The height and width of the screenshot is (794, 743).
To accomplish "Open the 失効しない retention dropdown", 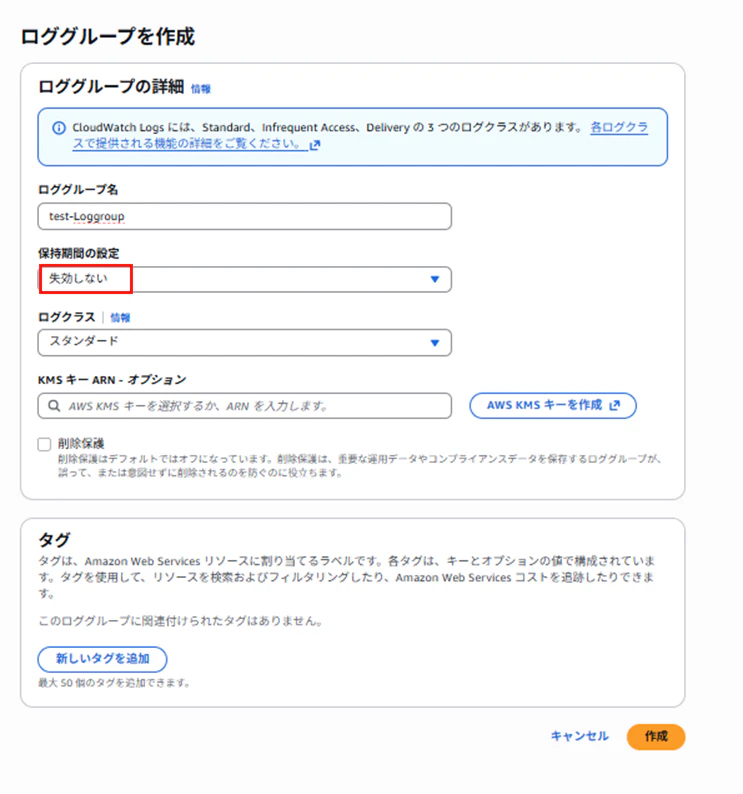I will tap(245, 280).
